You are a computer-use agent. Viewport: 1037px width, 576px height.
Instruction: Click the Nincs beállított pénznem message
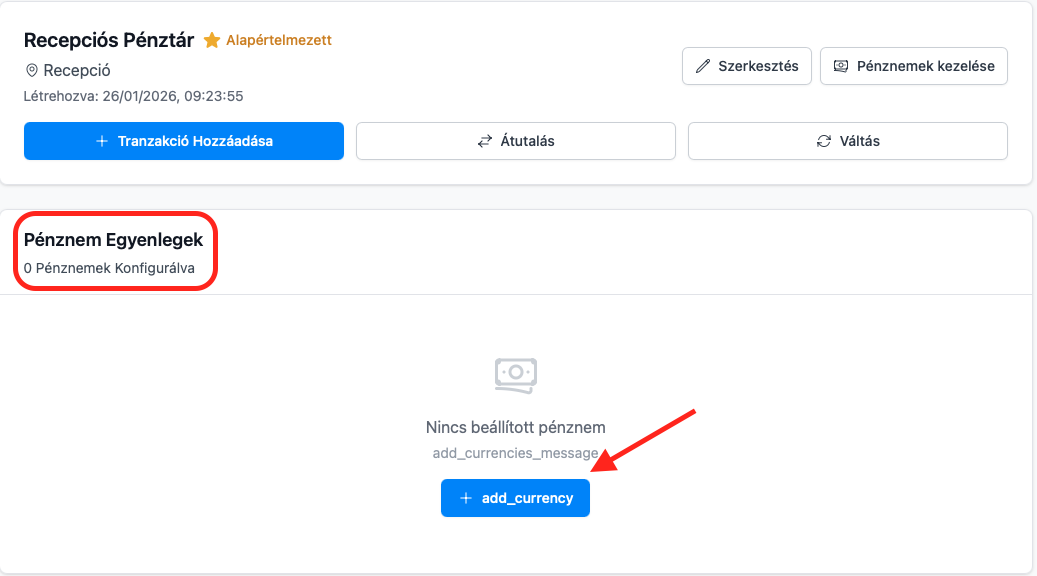pos(516,428)
